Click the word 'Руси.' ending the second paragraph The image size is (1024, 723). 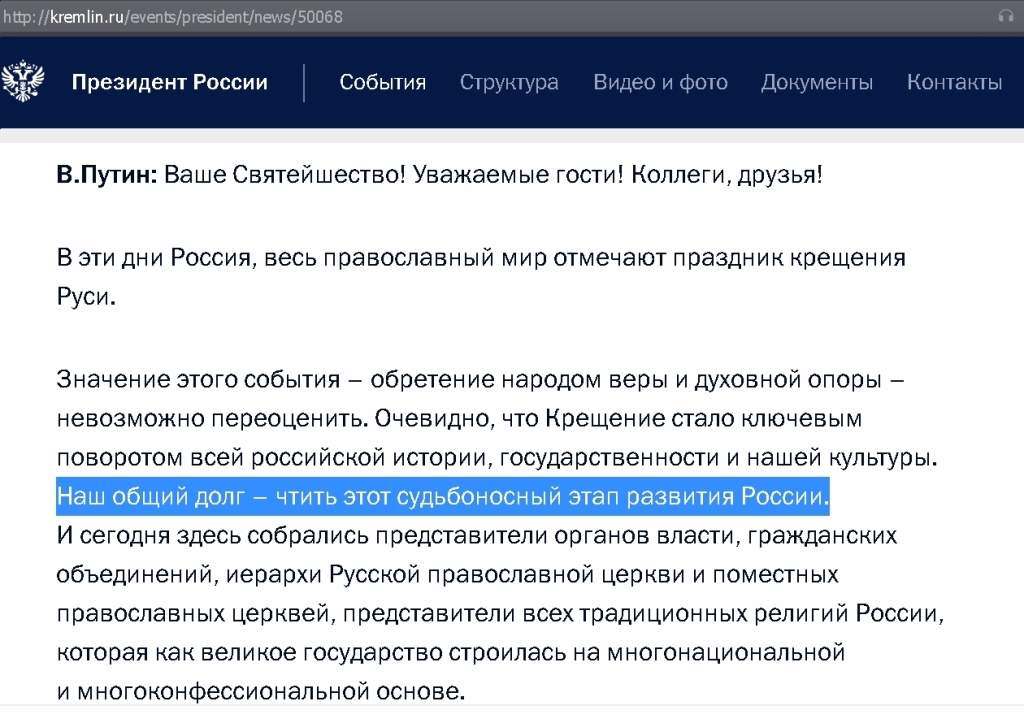[x=86, y=297]
